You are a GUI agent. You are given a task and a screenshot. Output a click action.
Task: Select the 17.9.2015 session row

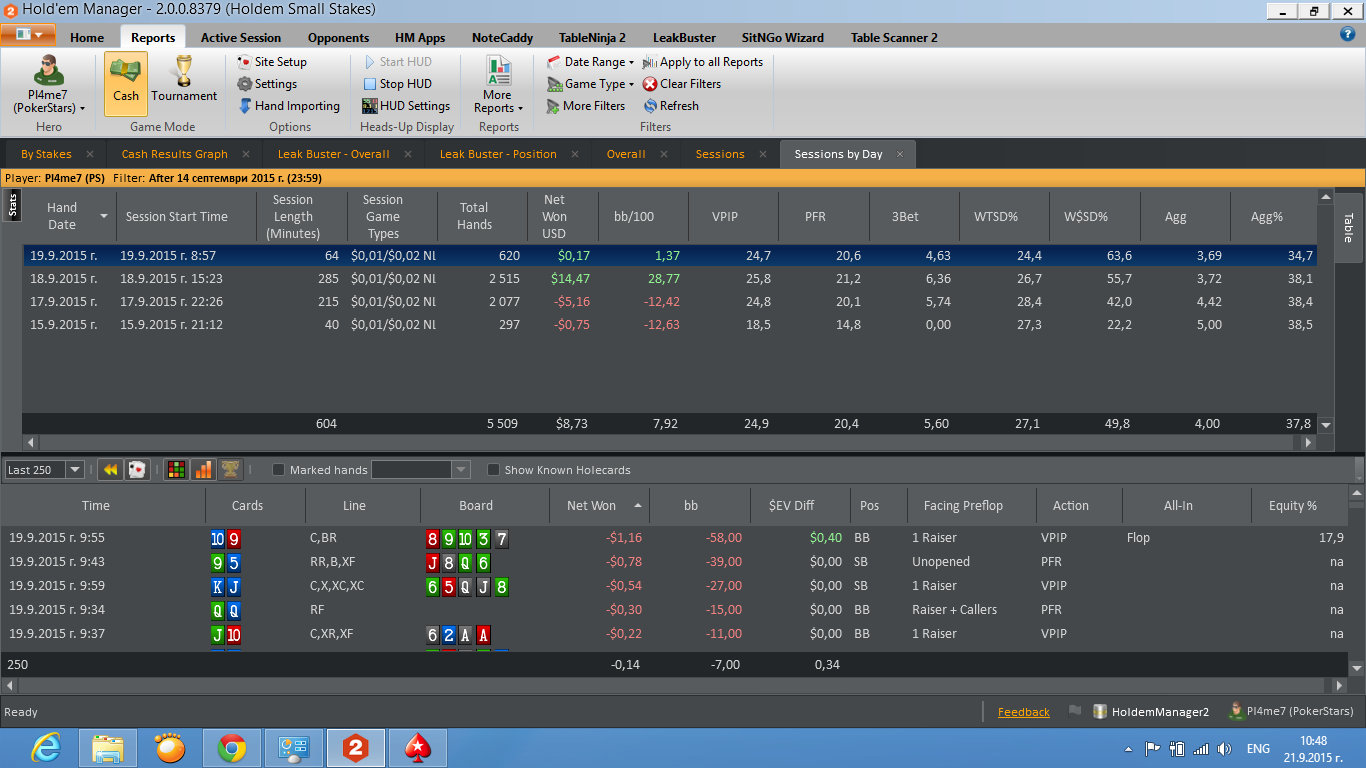pos(669,301)
